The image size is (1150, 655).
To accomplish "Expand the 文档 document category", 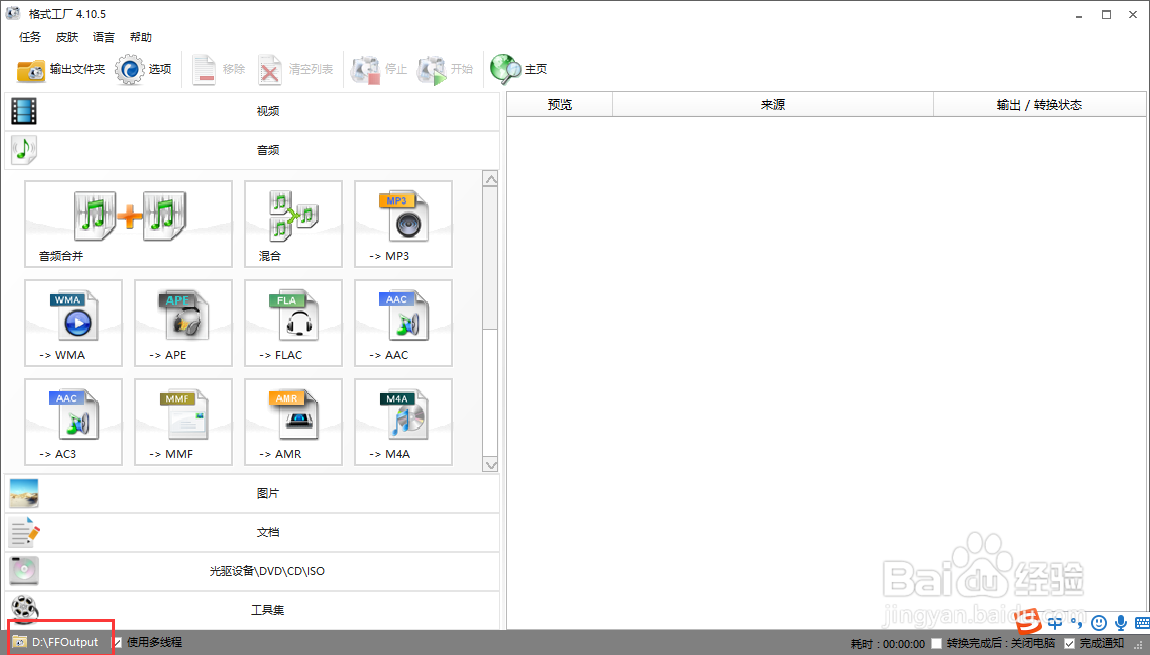I will (x=252, y=533).
